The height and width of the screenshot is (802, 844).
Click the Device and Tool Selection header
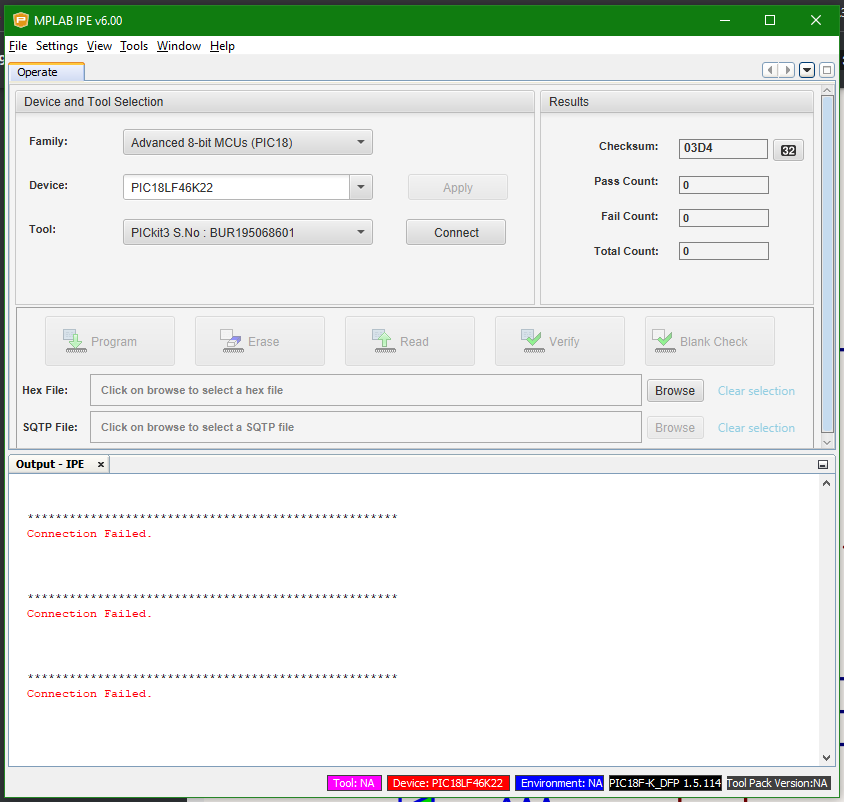point(275,102)
